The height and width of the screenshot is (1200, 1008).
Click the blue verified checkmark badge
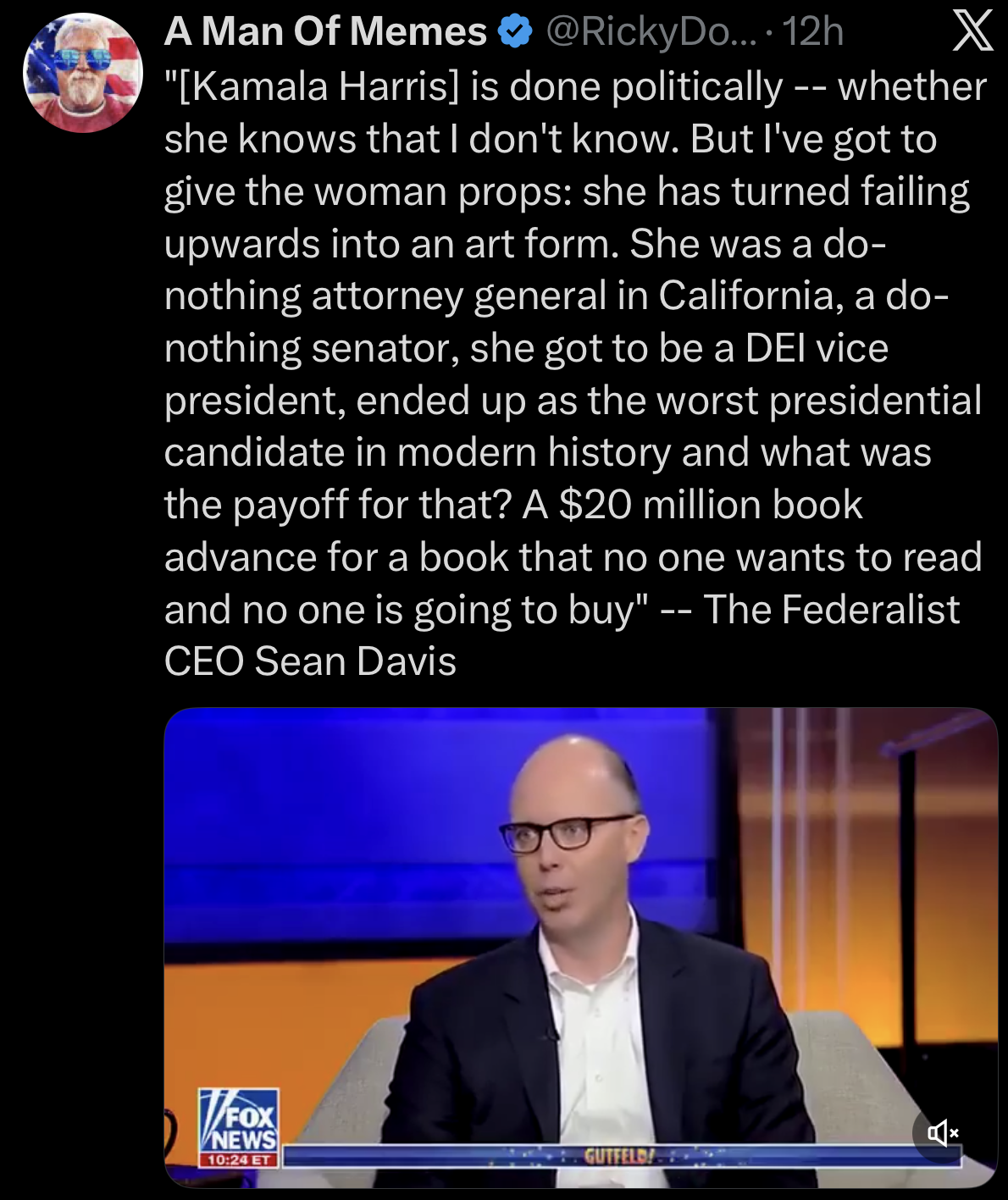click(x=514, y=32)
